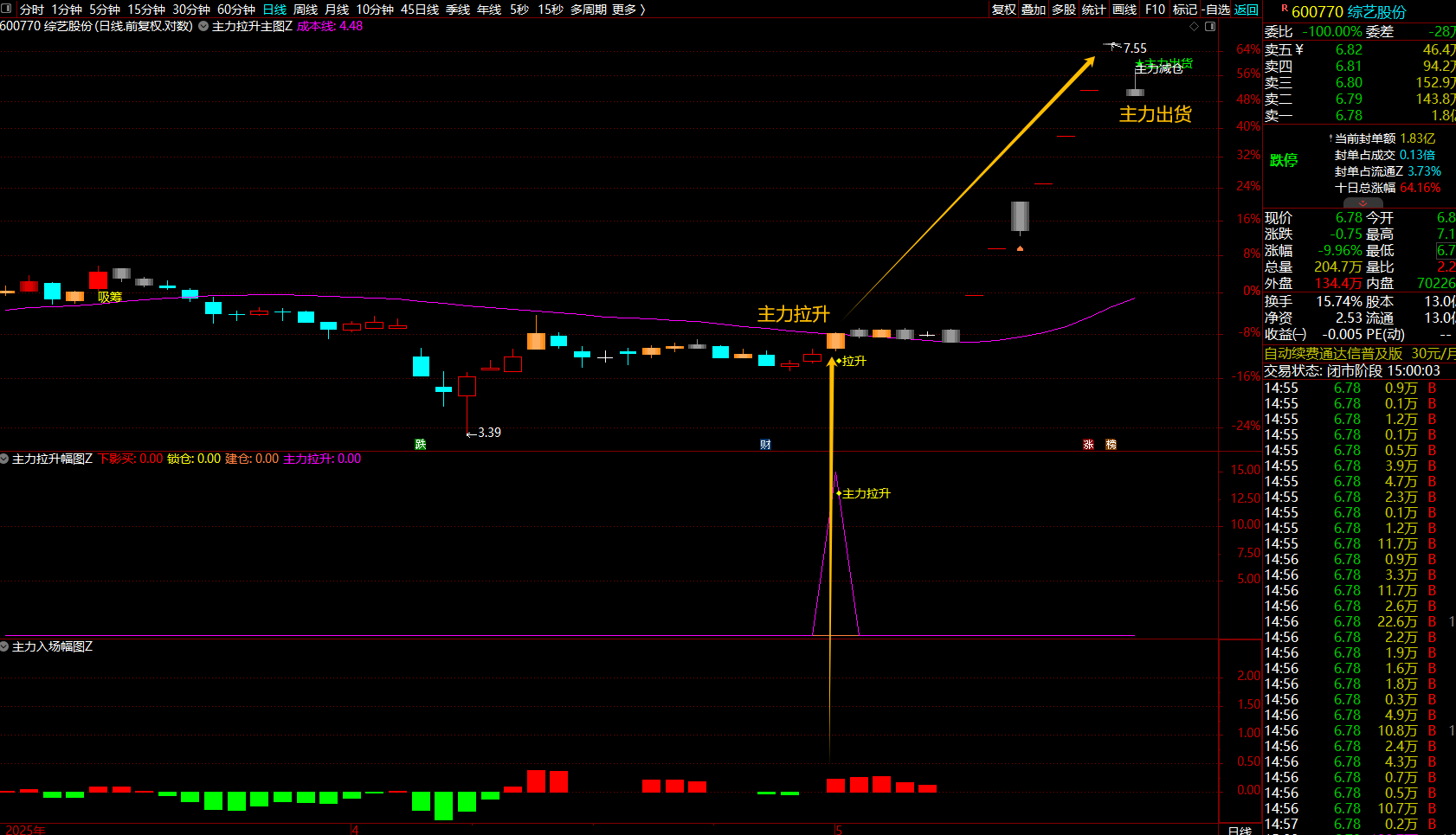Click the 成本线: 4.48 label
This screenshot has width=1456, height=835.
[330, 26]
